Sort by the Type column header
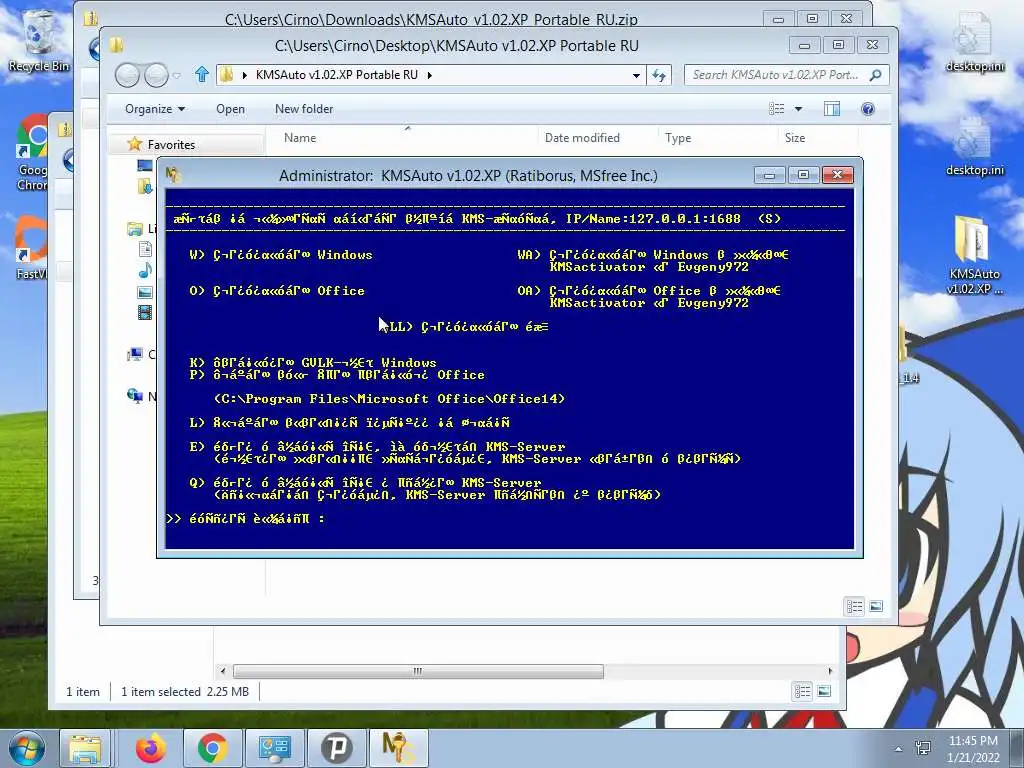Viewport: 1024px width, 768px height. [678, 138]
